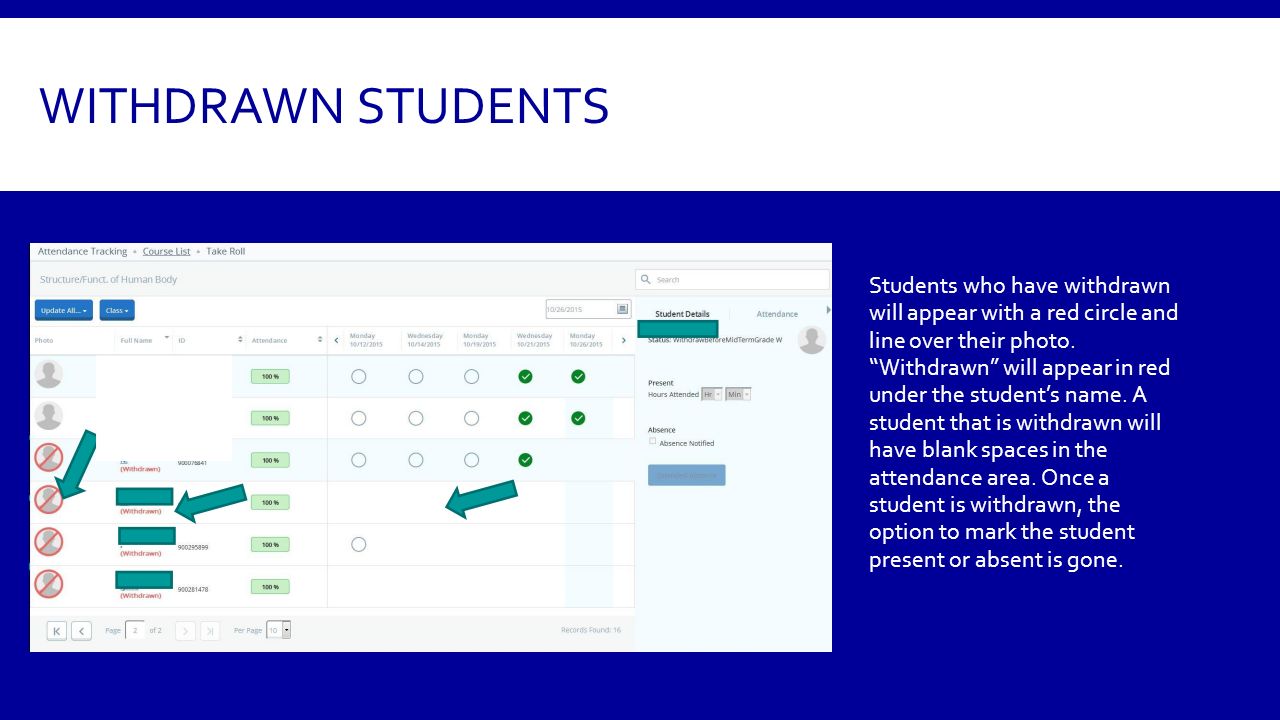This screenshot has height=720, width=1280.
Task: Go to next page of records
Action: (185, 630)
